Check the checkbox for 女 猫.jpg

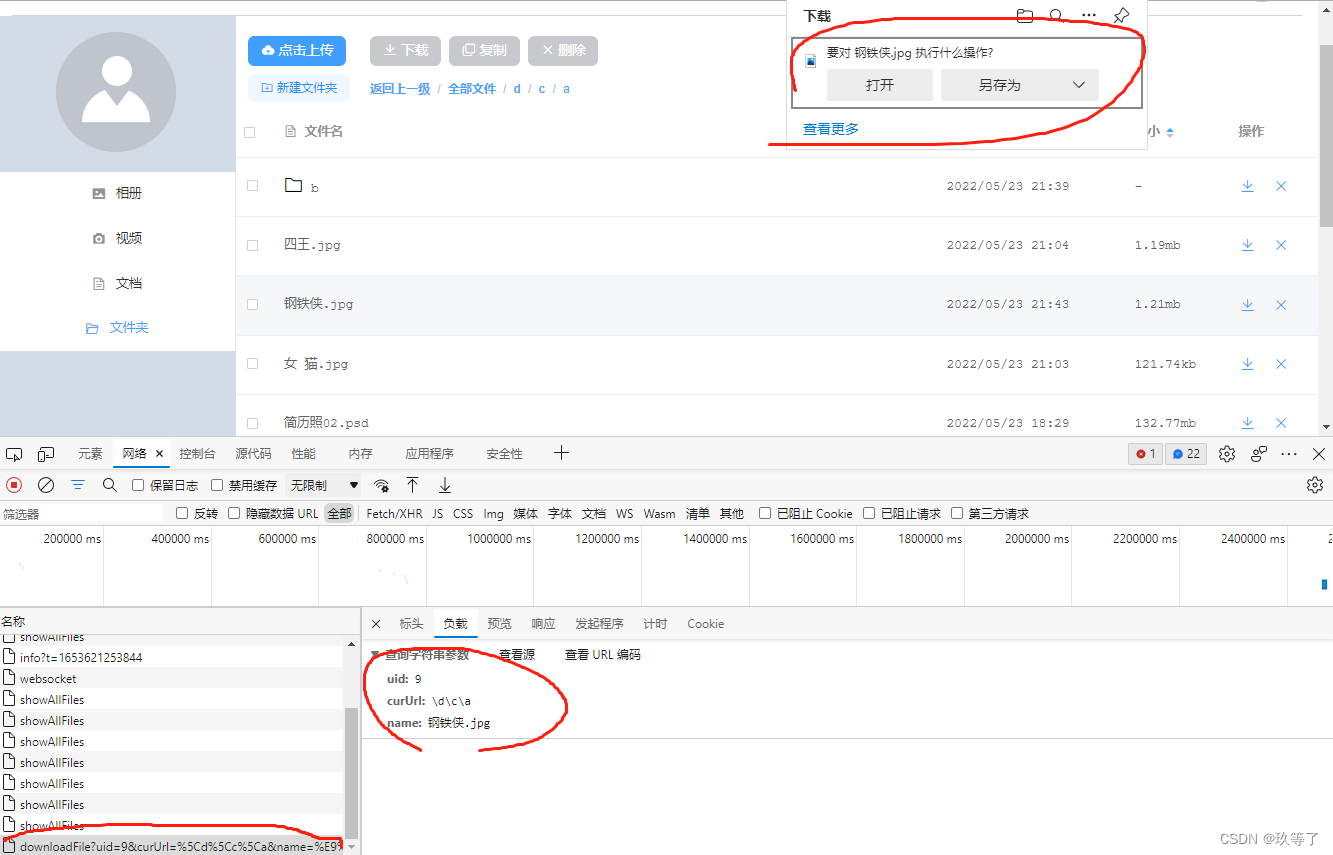[x=252, y=364]
